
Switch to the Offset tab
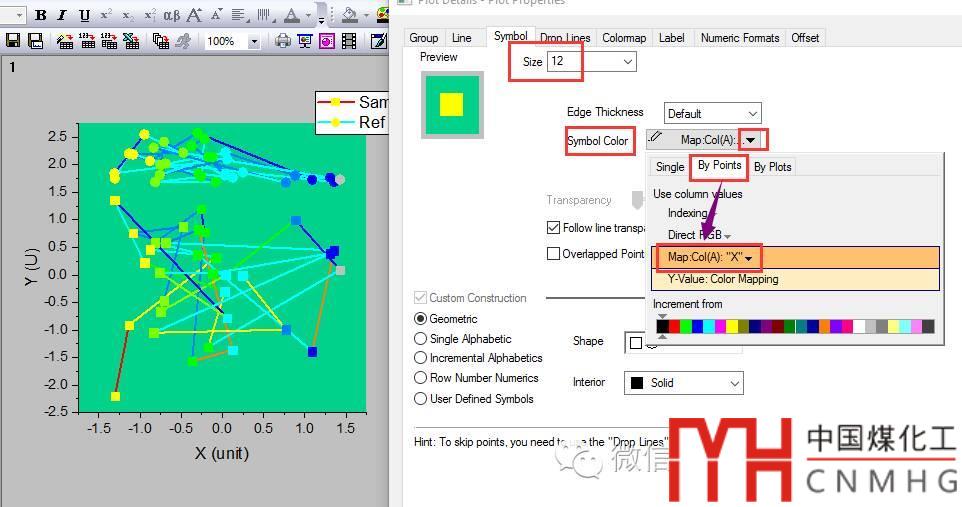tap(805, 38)
